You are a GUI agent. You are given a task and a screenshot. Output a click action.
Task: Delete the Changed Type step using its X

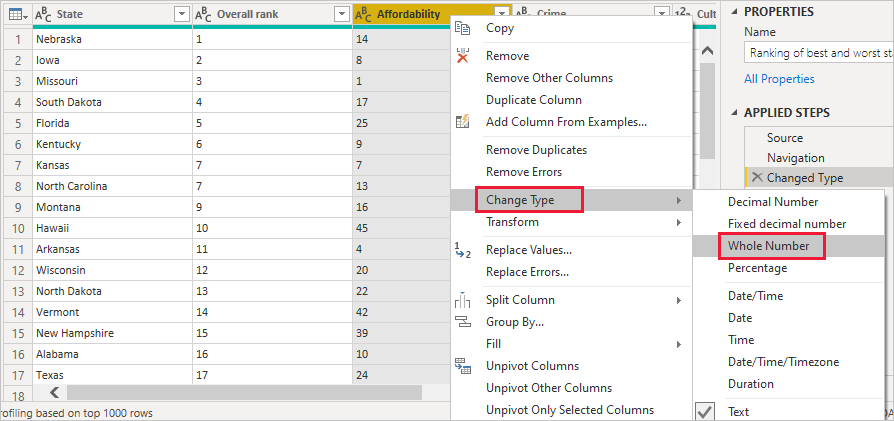(x=755, y=178)
